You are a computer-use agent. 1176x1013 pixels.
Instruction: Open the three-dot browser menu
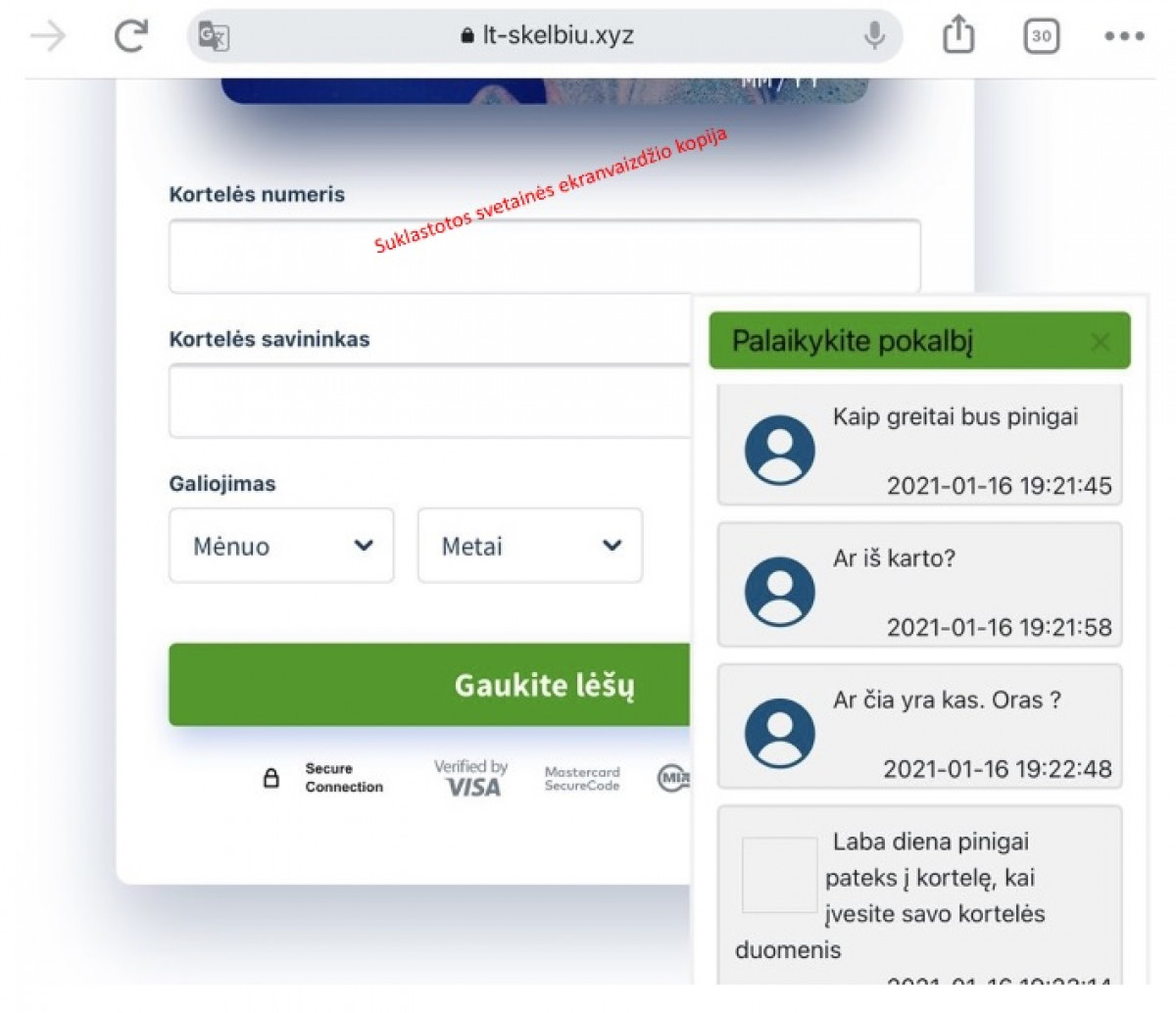click(1124, 36)
